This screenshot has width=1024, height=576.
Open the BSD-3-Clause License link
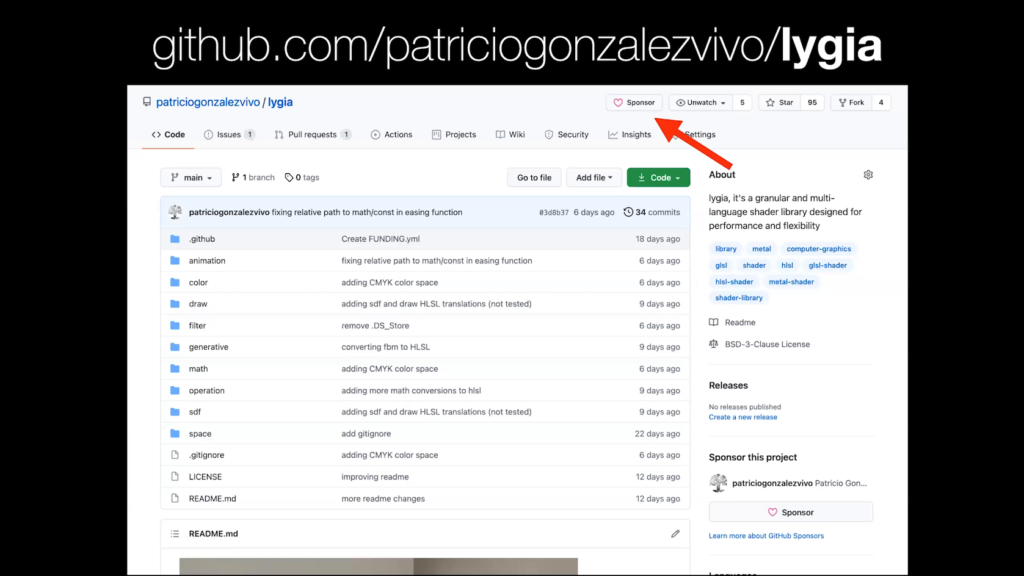coord(767,344)
